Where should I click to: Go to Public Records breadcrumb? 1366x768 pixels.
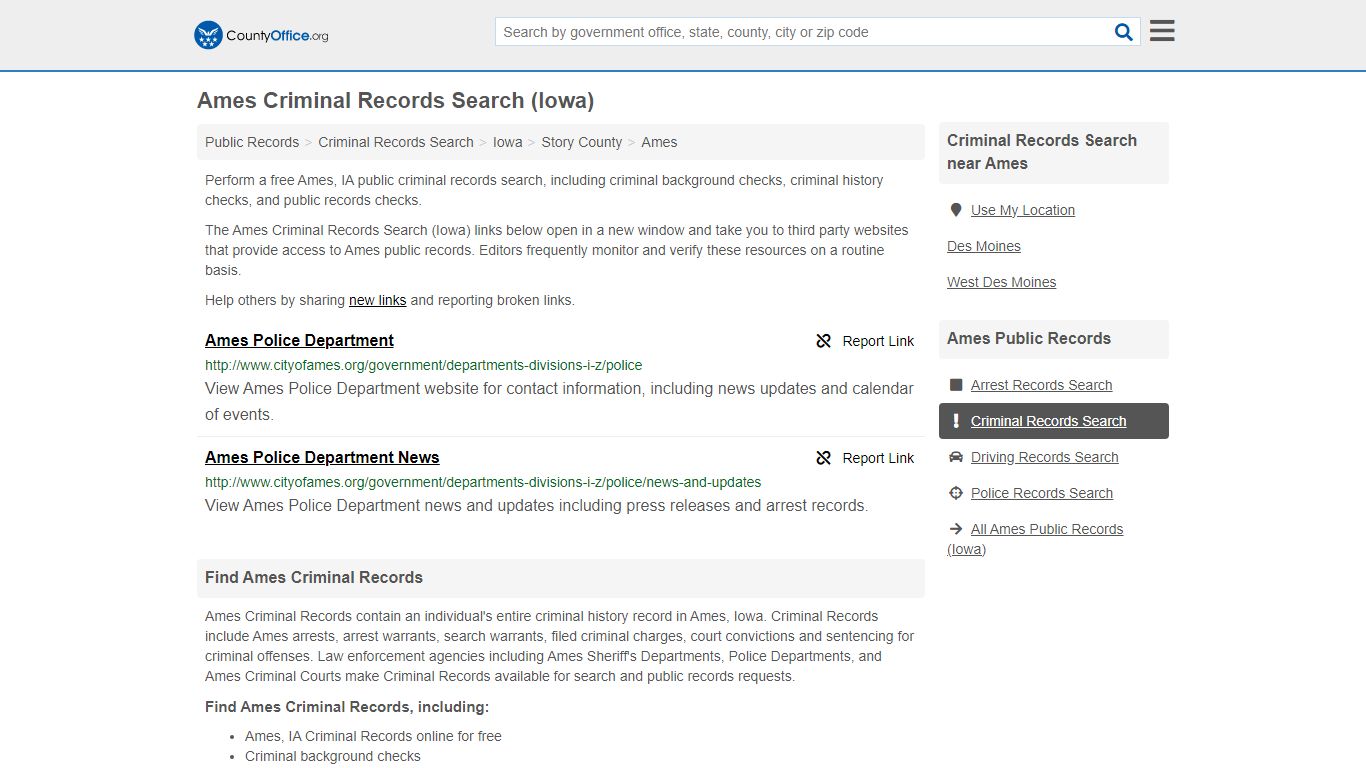coord(252,142)
